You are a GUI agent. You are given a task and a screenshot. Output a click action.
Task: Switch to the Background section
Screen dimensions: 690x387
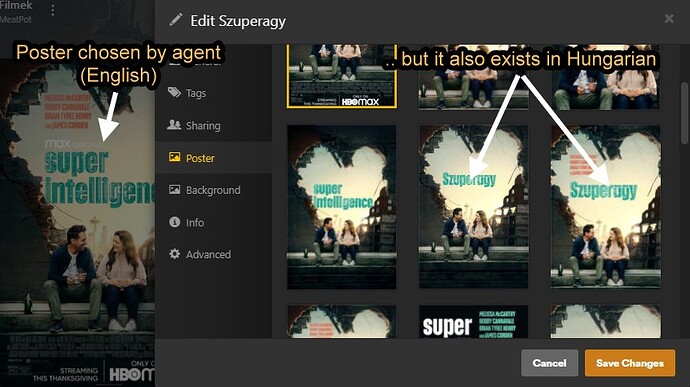213,190
